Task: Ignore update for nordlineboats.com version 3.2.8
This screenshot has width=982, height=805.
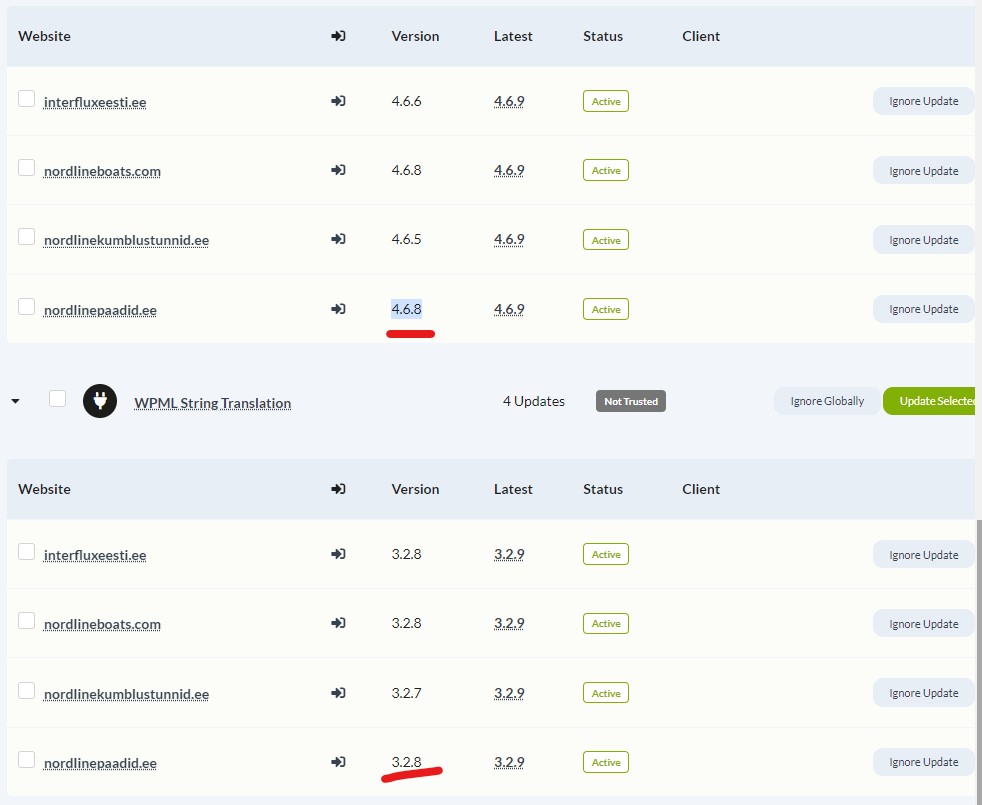Action: point(924,623)
